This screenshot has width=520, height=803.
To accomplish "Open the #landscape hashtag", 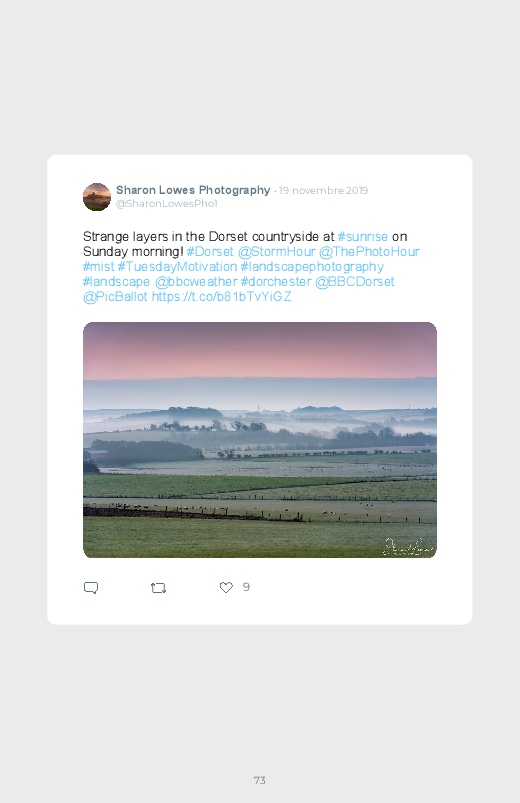I will click(116, 282).
